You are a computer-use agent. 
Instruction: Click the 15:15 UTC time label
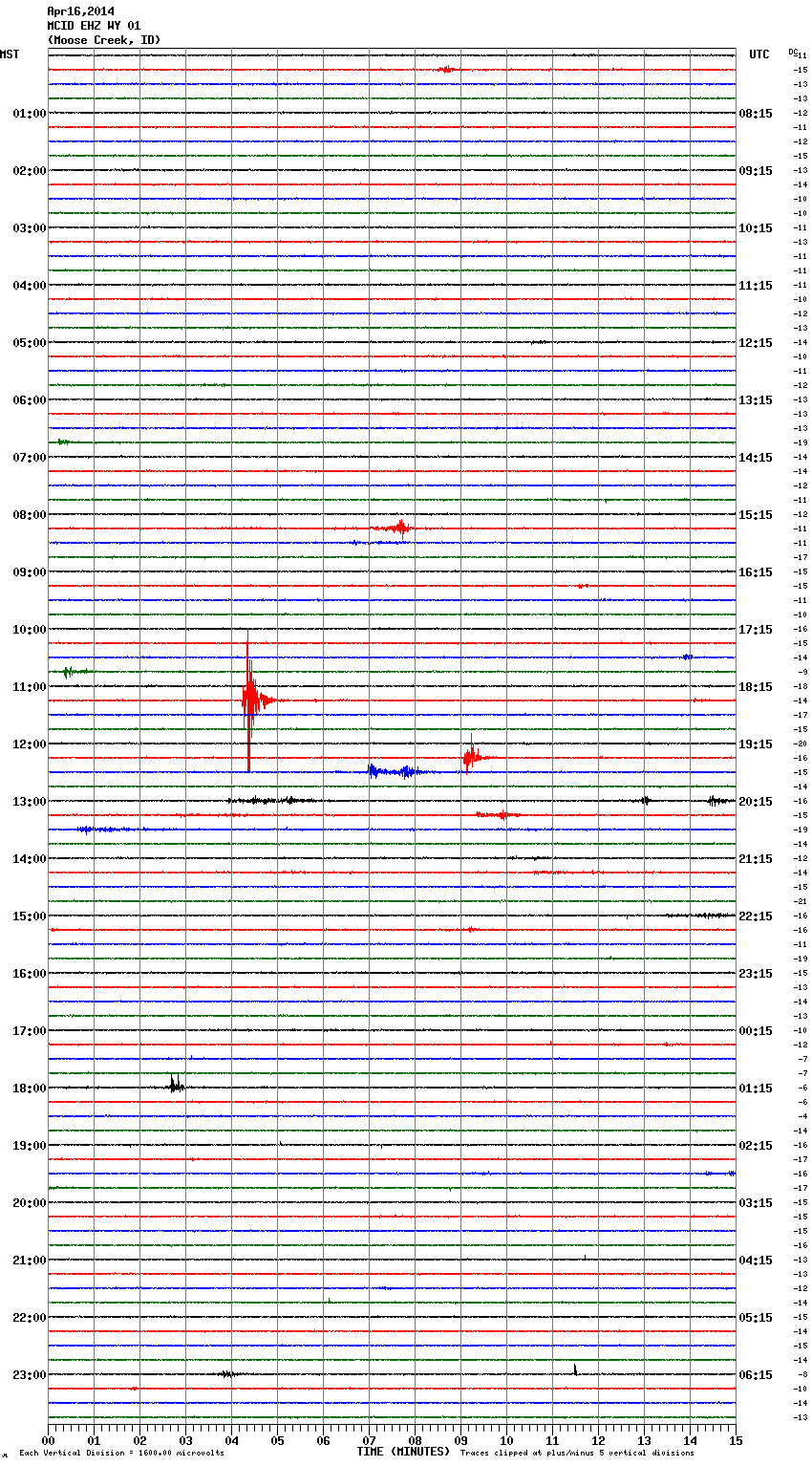[756, 515]
